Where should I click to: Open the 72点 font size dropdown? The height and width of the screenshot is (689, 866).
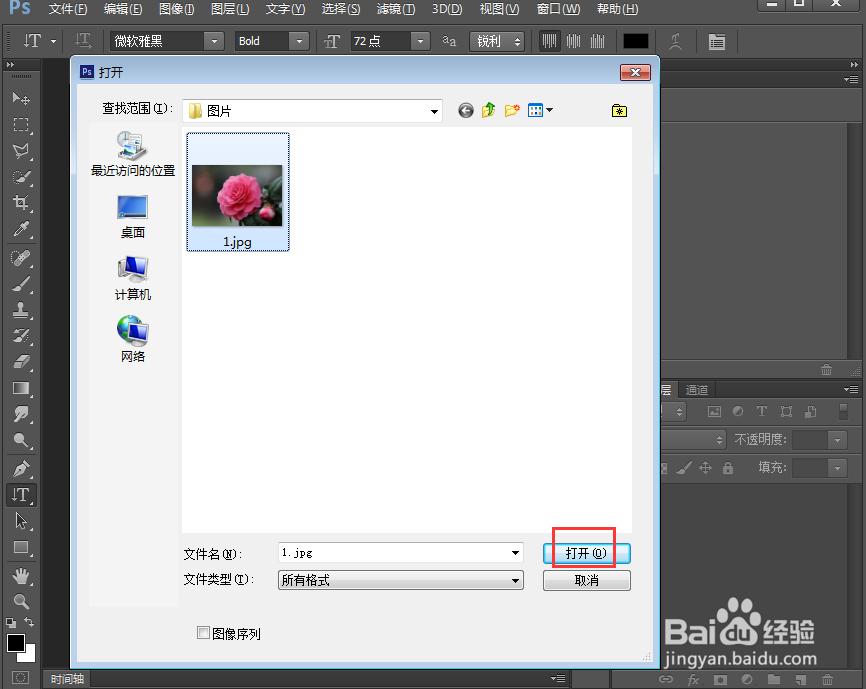click(x=420, y=41)
